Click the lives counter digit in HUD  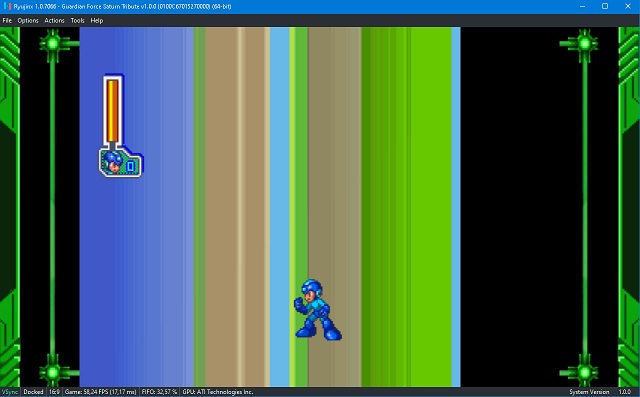[130, 166]
